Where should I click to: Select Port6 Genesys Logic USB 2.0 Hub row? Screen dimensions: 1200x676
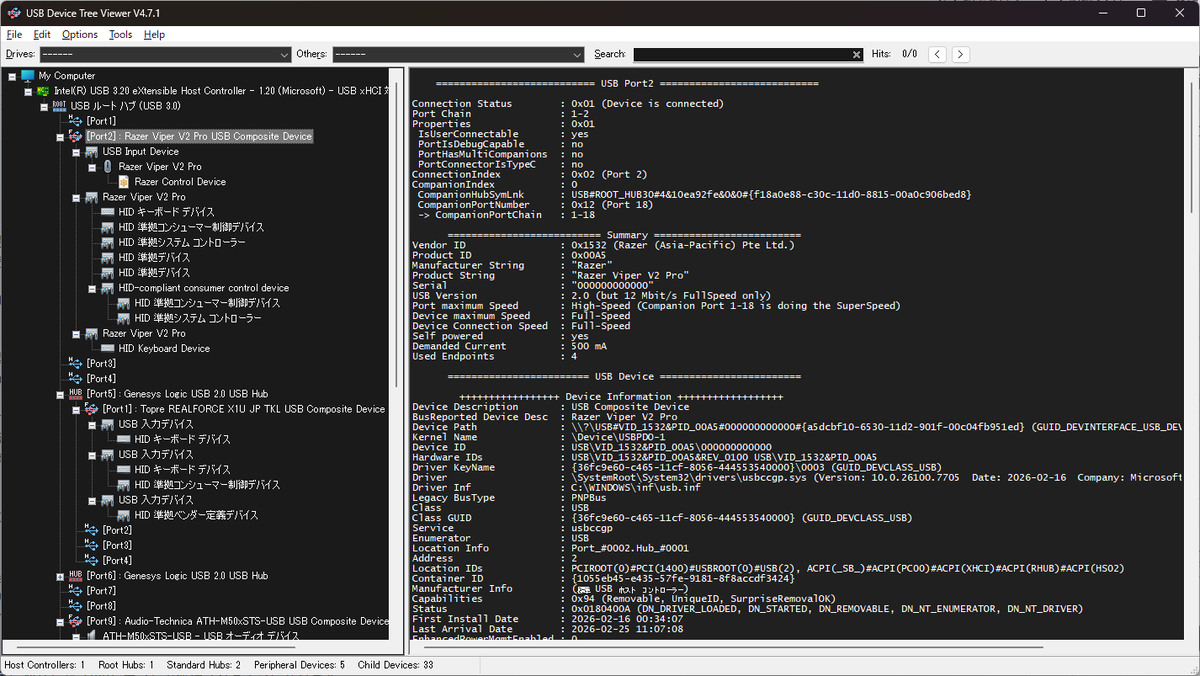177,576
